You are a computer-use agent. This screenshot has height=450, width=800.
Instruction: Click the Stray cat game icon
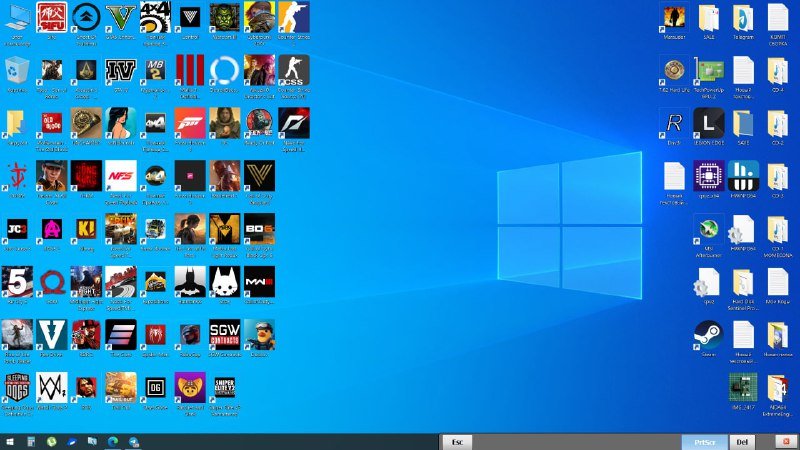pos(224,280)
